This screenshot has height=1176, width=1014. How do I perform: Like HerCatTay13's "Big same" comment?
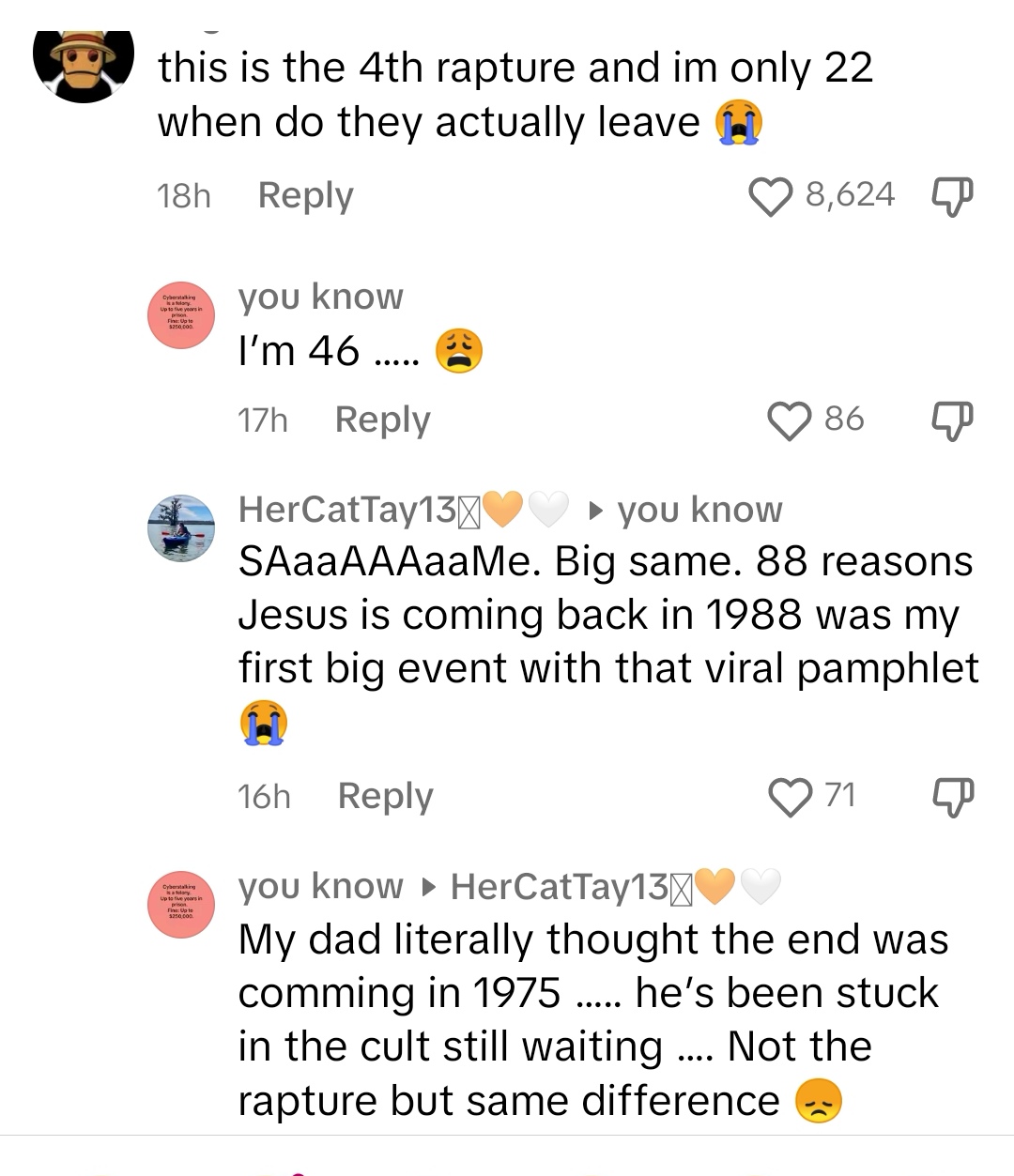pos(790,797)
